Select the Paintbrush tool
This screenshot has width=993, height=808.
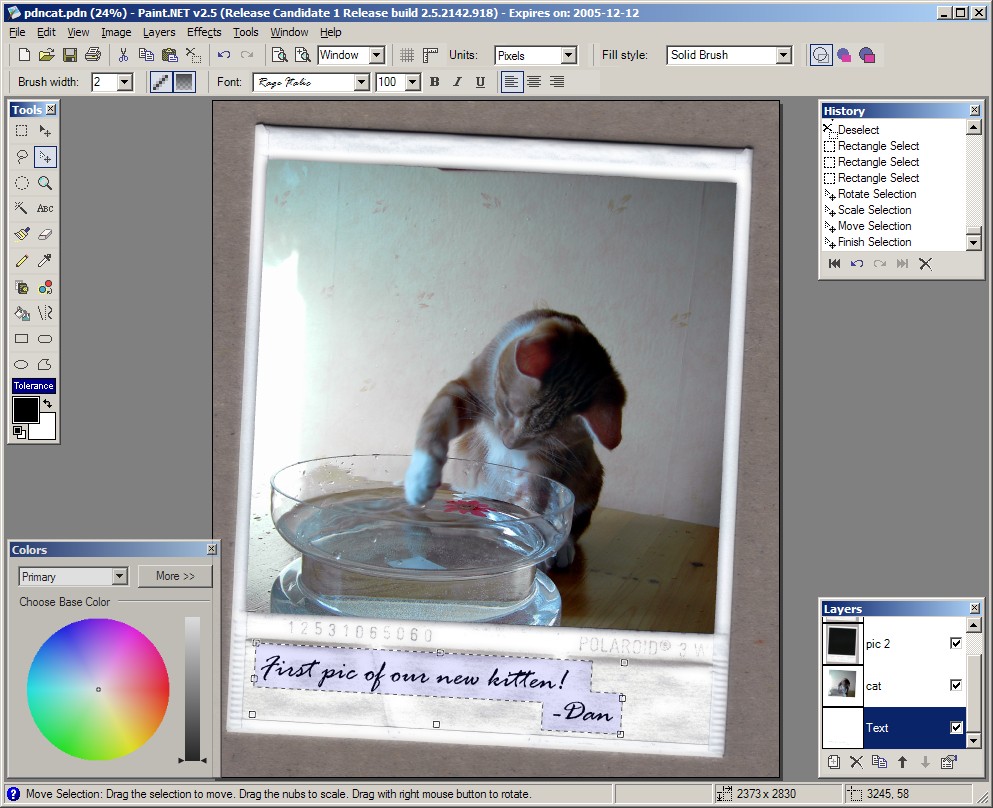pos(22,234)
